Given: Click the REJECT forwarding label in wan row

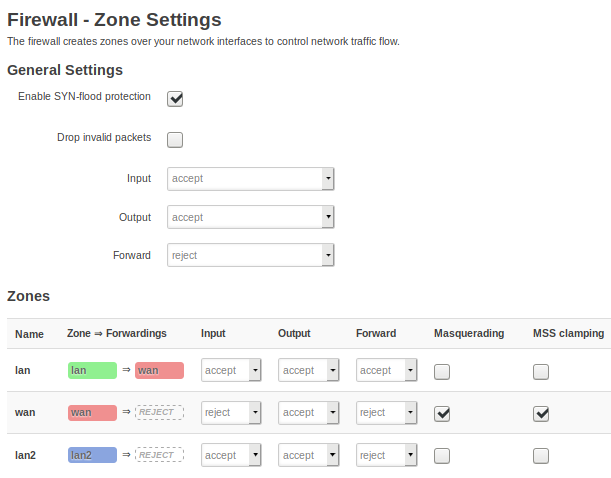Looking at the screenshot, I should point(159,413).
